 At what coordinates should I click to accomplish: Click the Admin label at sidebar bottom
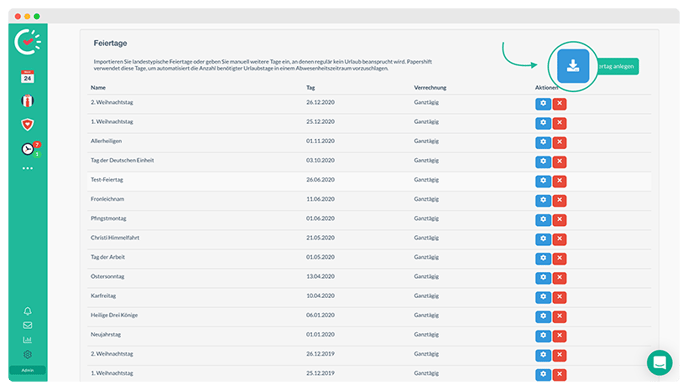27,370
